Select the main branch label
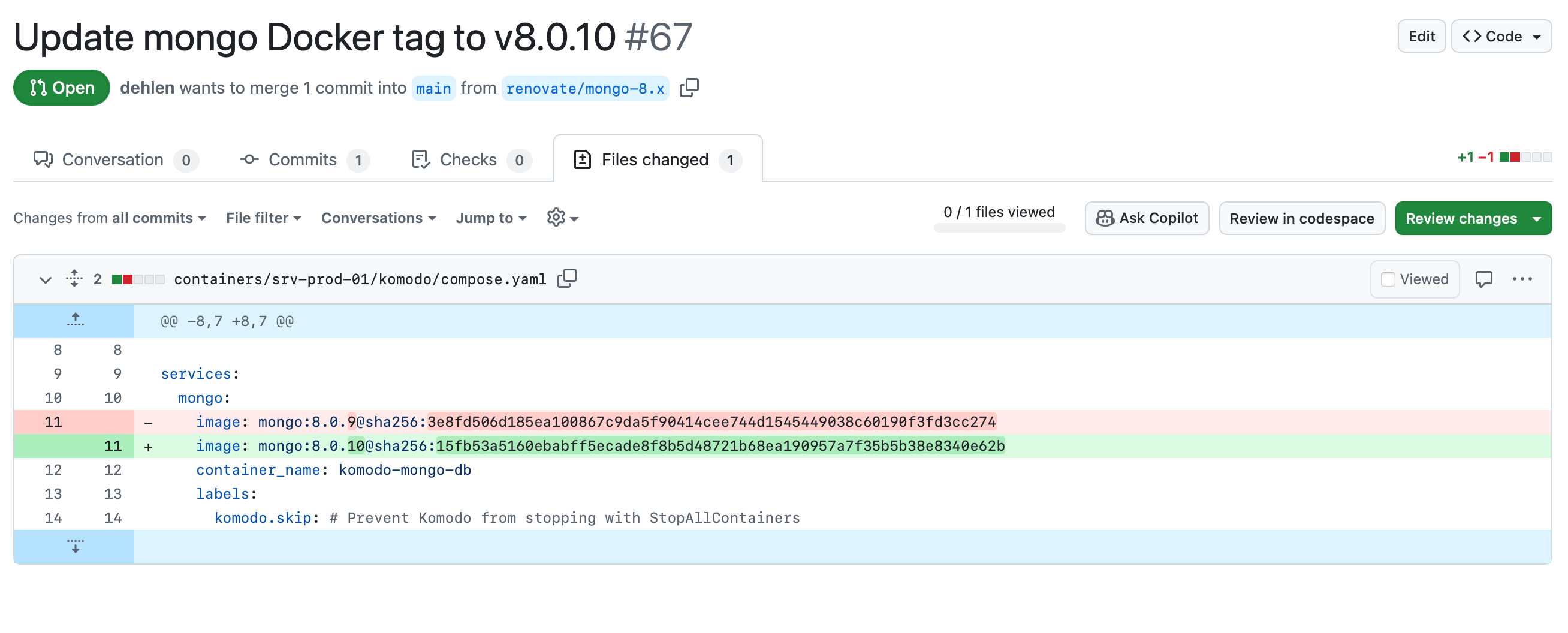This screenshot has height=633, width=1568. [x=433, y=88]
